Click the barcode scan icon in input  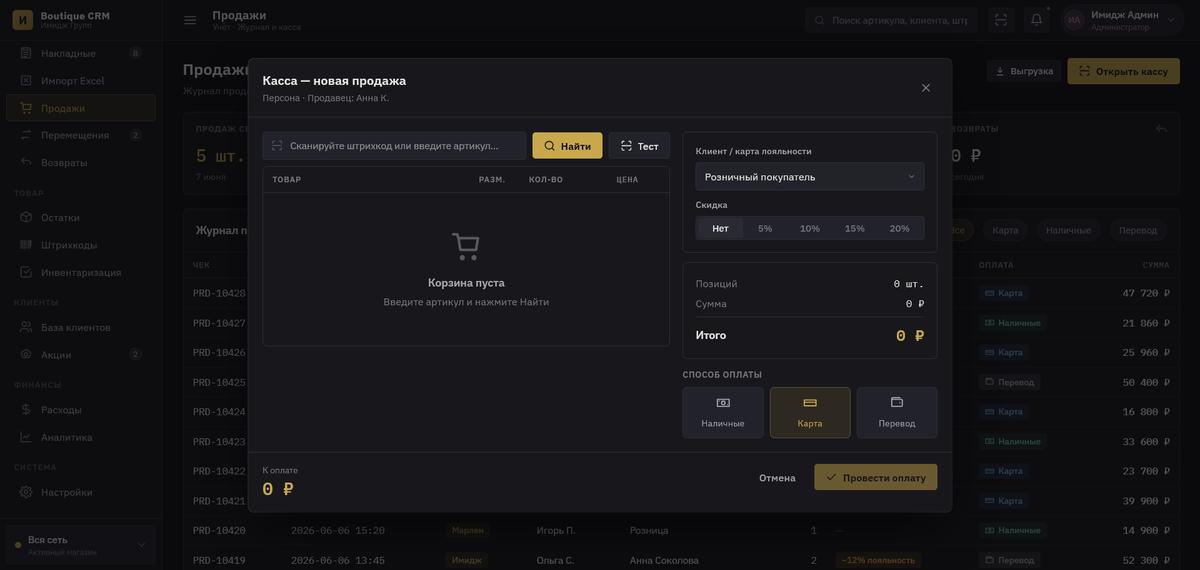point(277,146)
